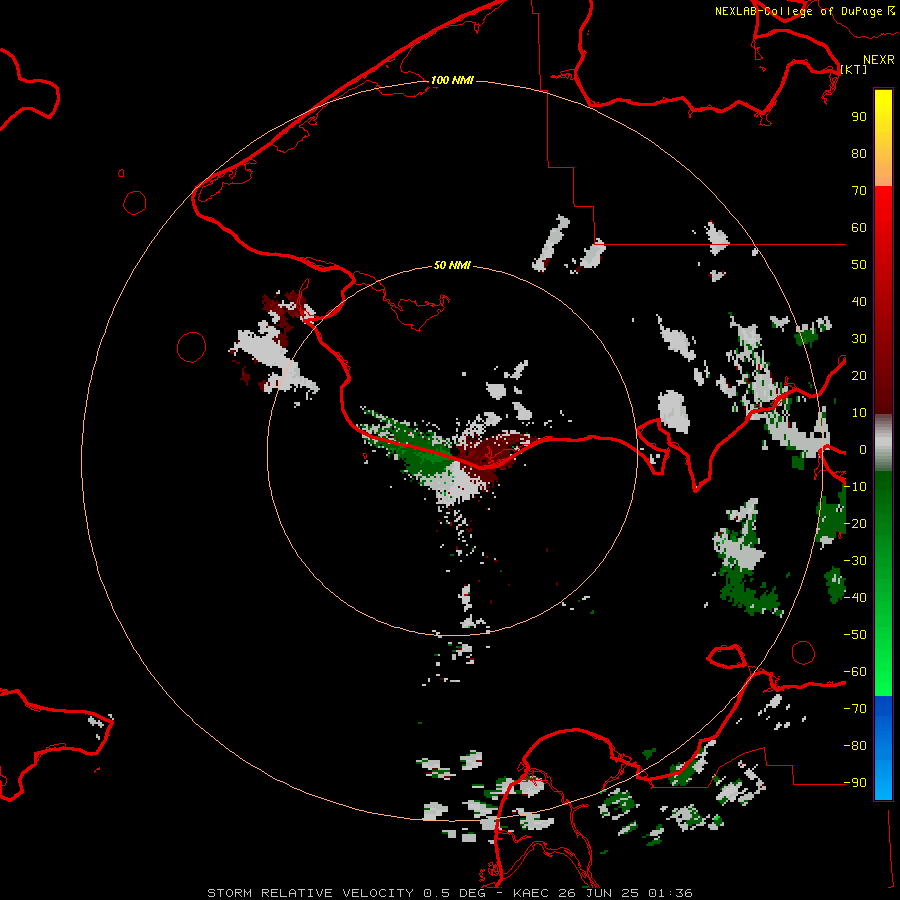Select the -60 value on the velocity scale
Screen dimensions: 900x900
pos(855,672)
